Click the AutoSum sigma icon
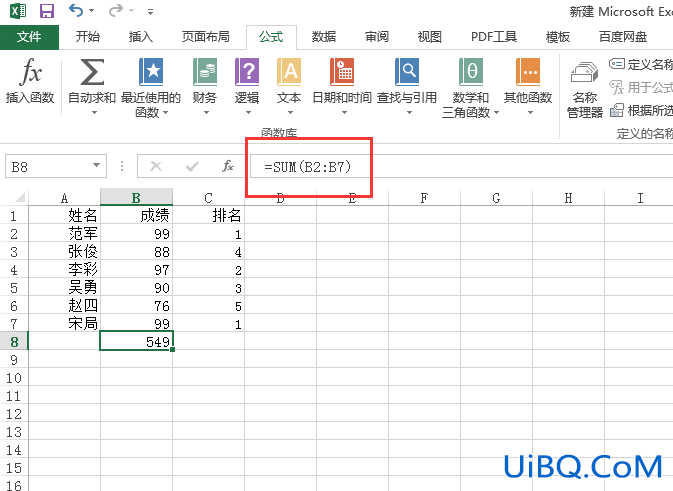Image resolution: width=673 pixels, height=491 pixels. click(92, 72)
